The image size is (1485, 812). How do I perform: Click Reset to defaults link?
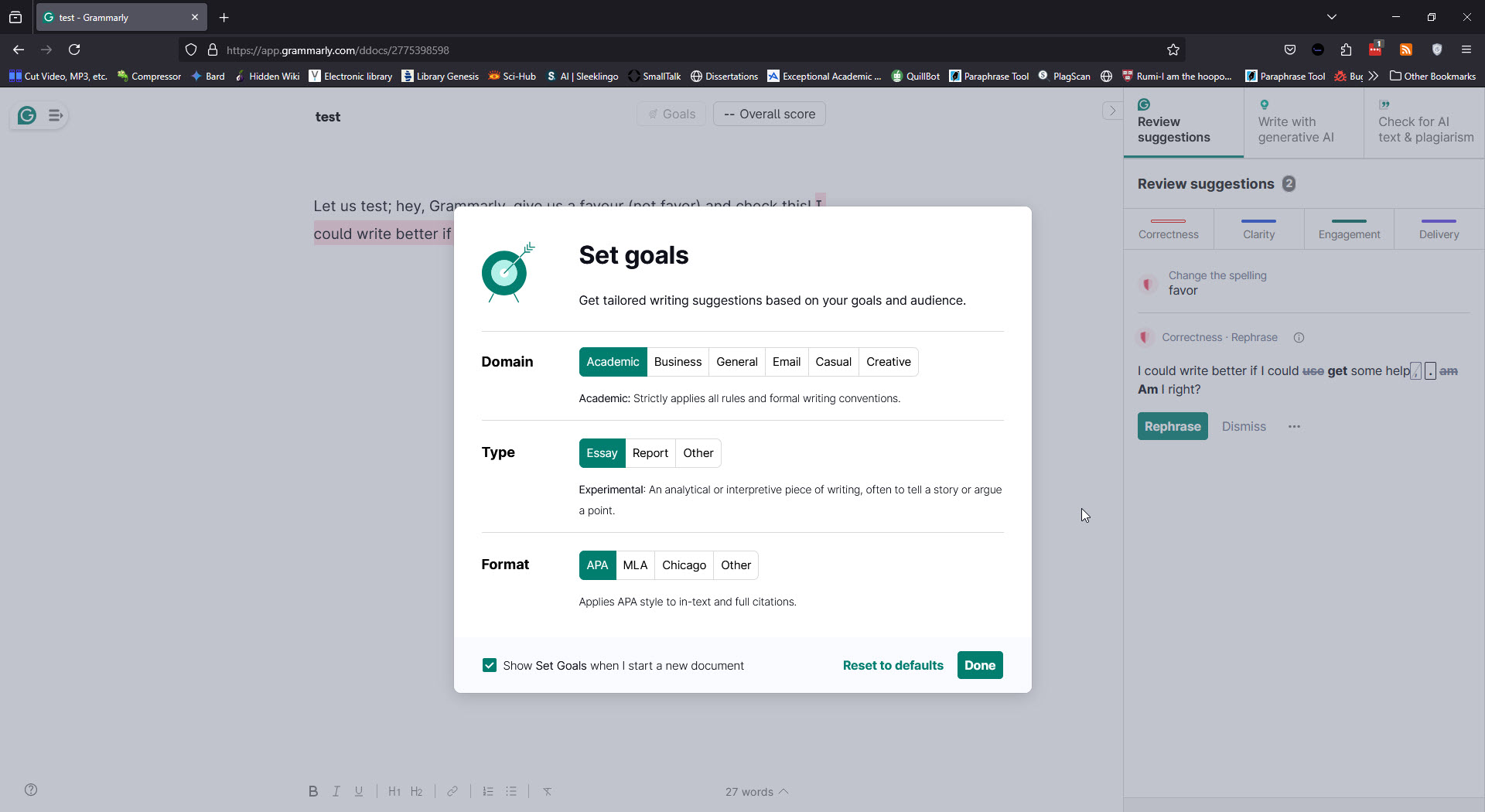pos(893,665)
